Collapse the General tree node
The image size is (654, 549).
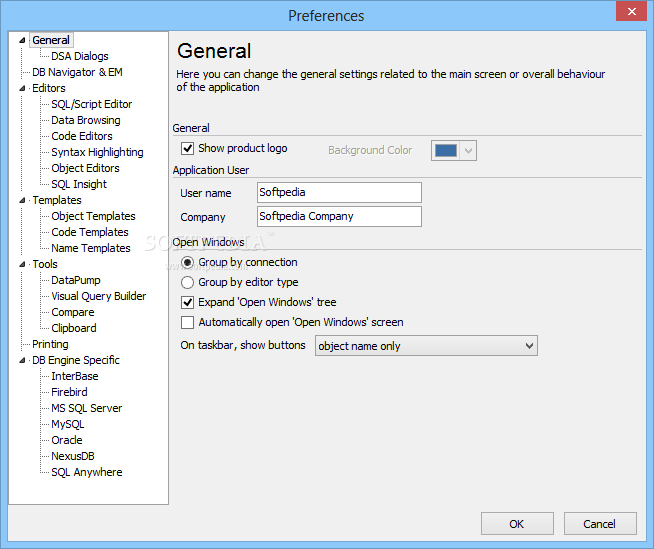pyautogui.click(x=22, y=40)
